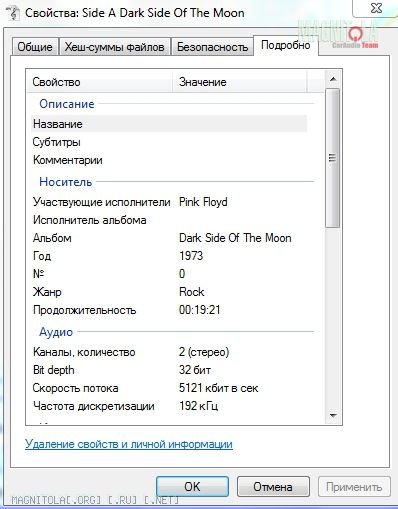Click the scrollbar up arrow
398x509 pixels.
(333, 79)
